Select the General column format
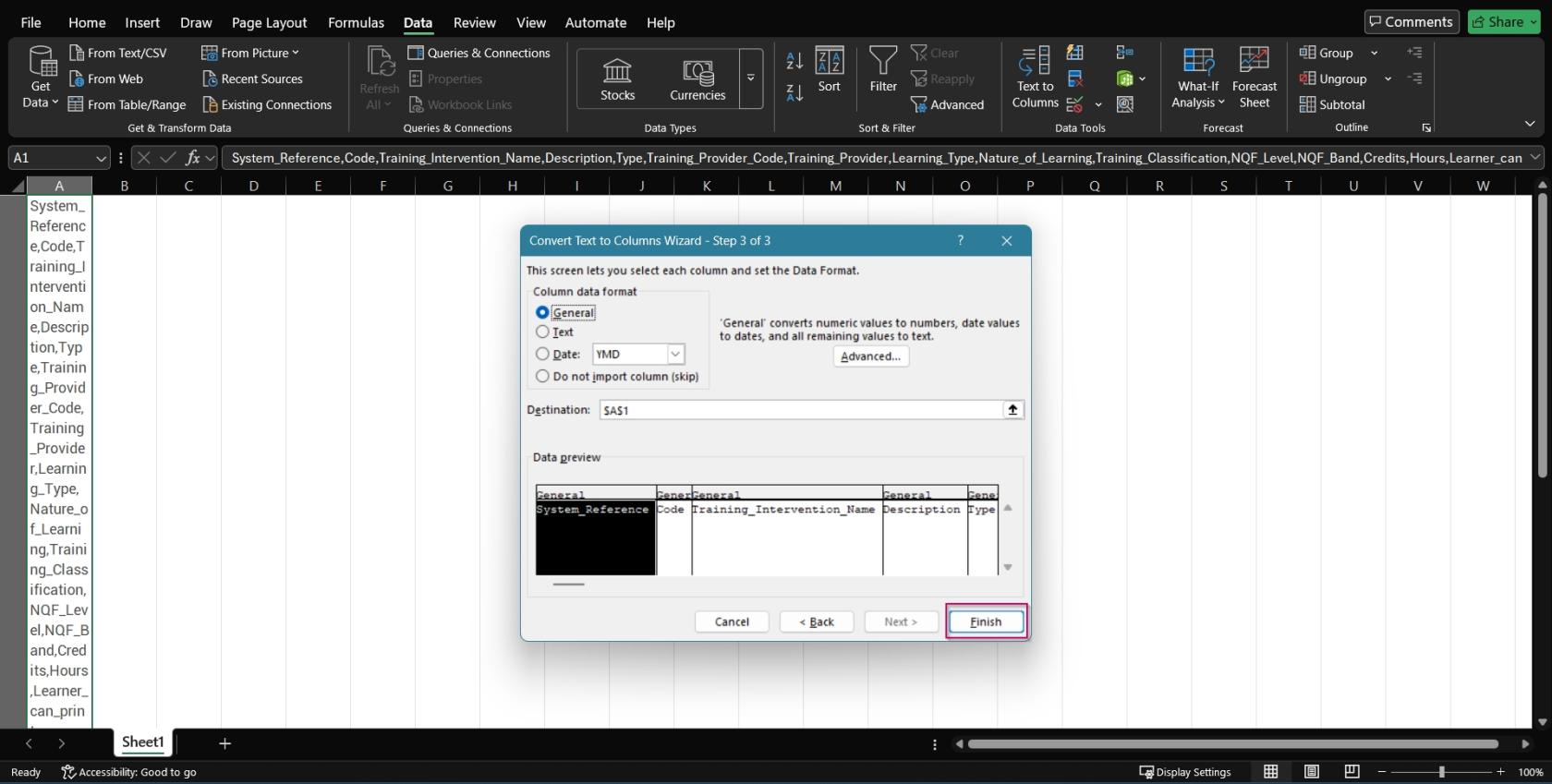Screen dimensions: 1552x784 [565, 312]
